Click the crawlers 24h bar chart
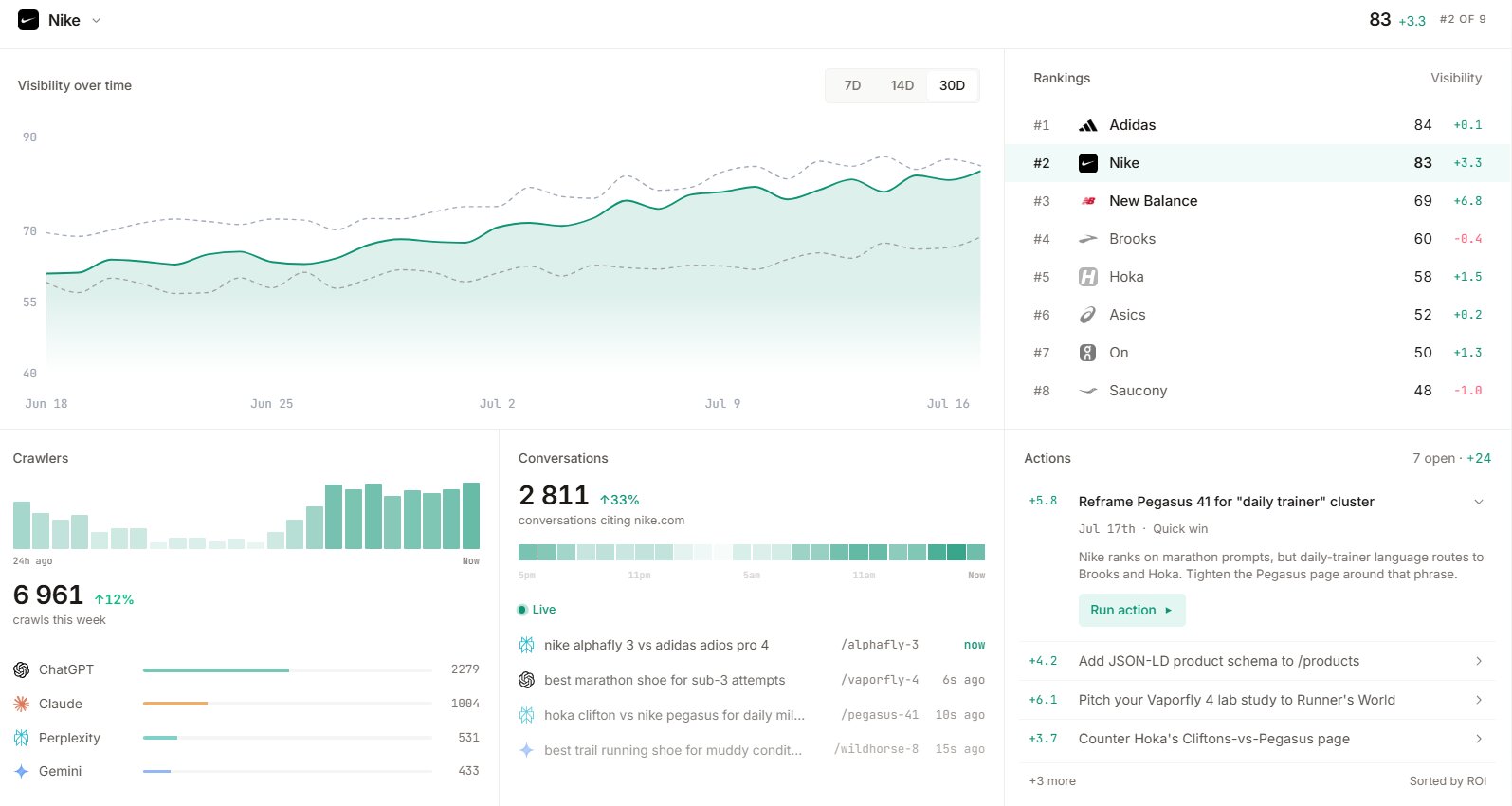 click(246, 516)
